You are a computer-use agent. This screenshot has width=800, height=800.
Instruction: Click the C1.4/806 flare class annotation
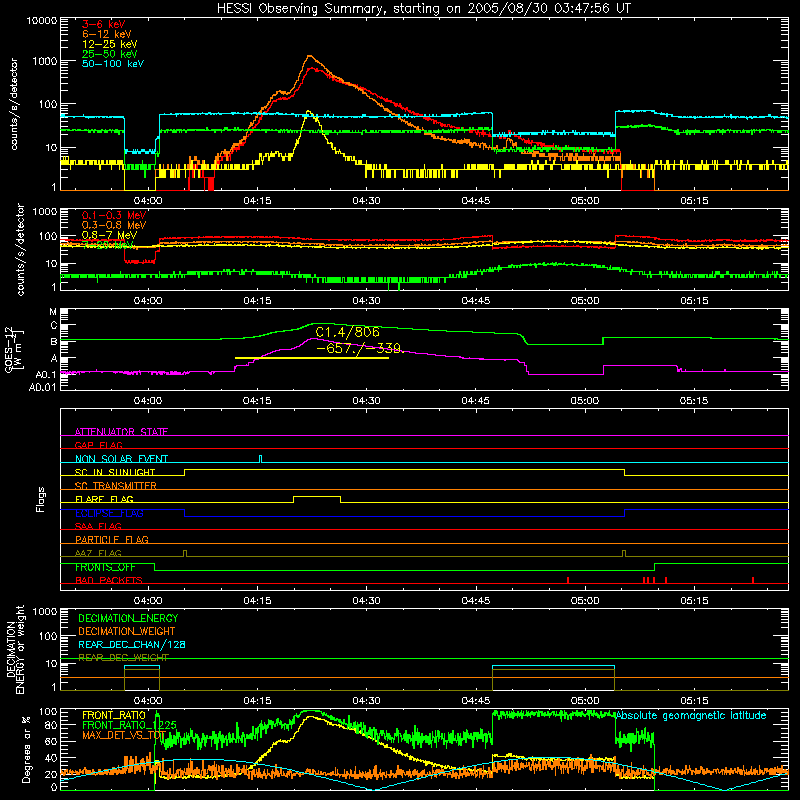point(347,332)
